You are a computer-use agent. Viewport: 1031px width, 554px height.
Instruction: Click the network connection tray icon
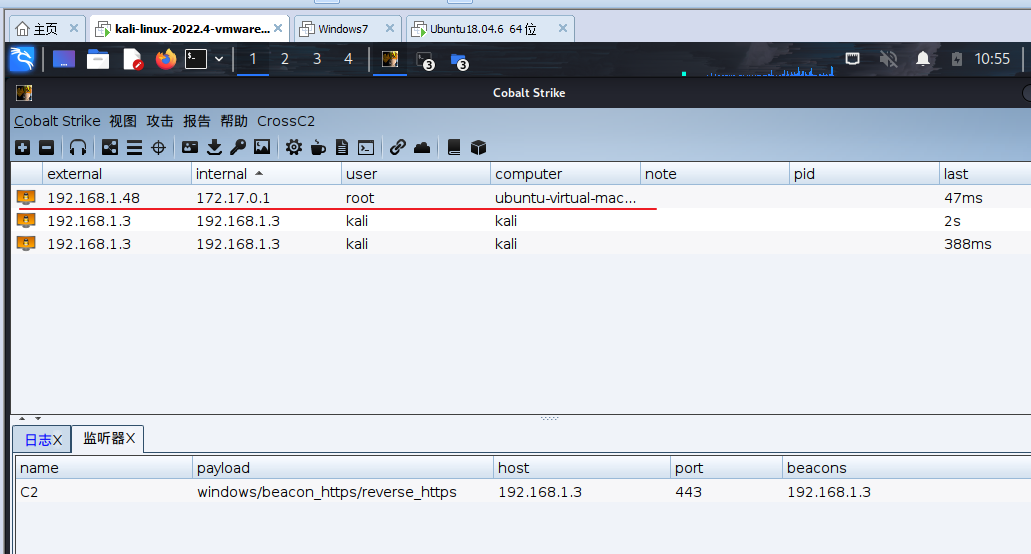852,59
